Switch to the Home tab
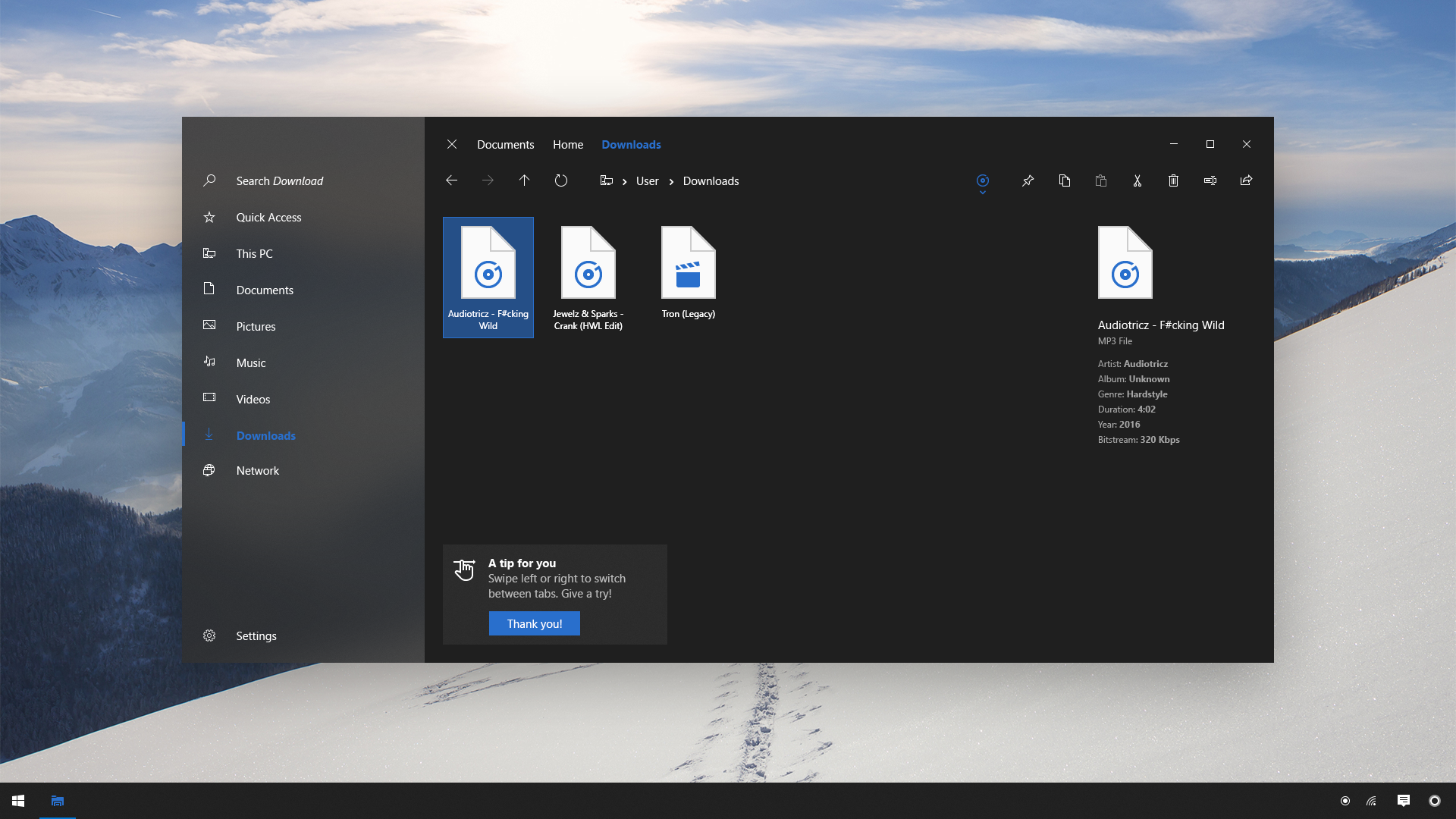The width and height of the screenshot is (1456, 819). pyautogui.click(x=568, y=144)
